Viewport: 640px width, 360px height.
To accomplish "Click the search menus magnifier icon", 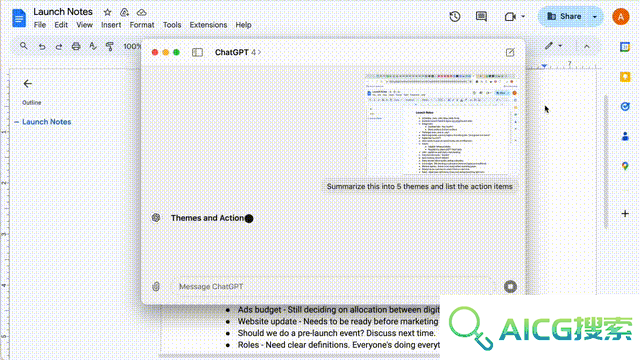I will [x=24, y=46].
